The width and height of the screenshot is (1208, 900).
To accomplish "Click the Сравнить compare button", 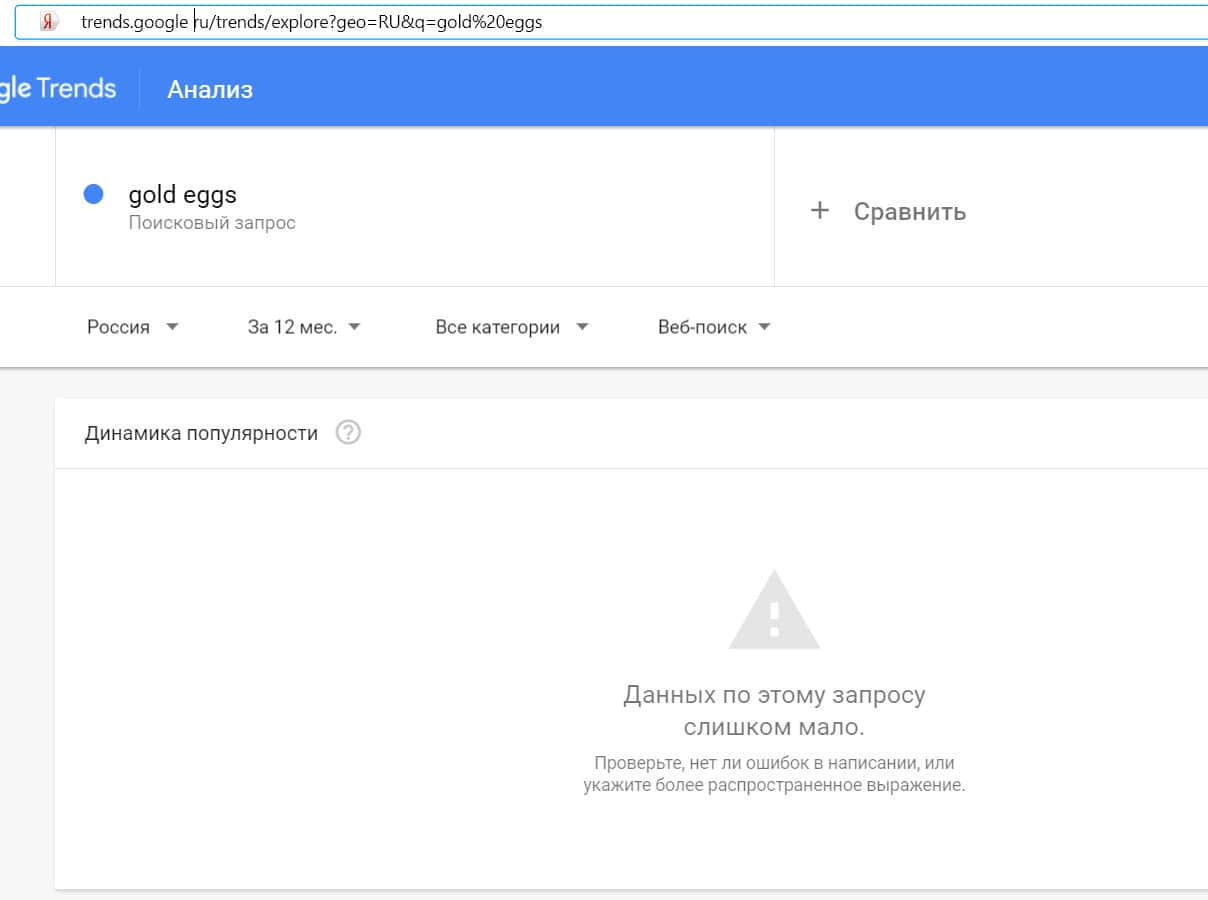I will (909, 211).
